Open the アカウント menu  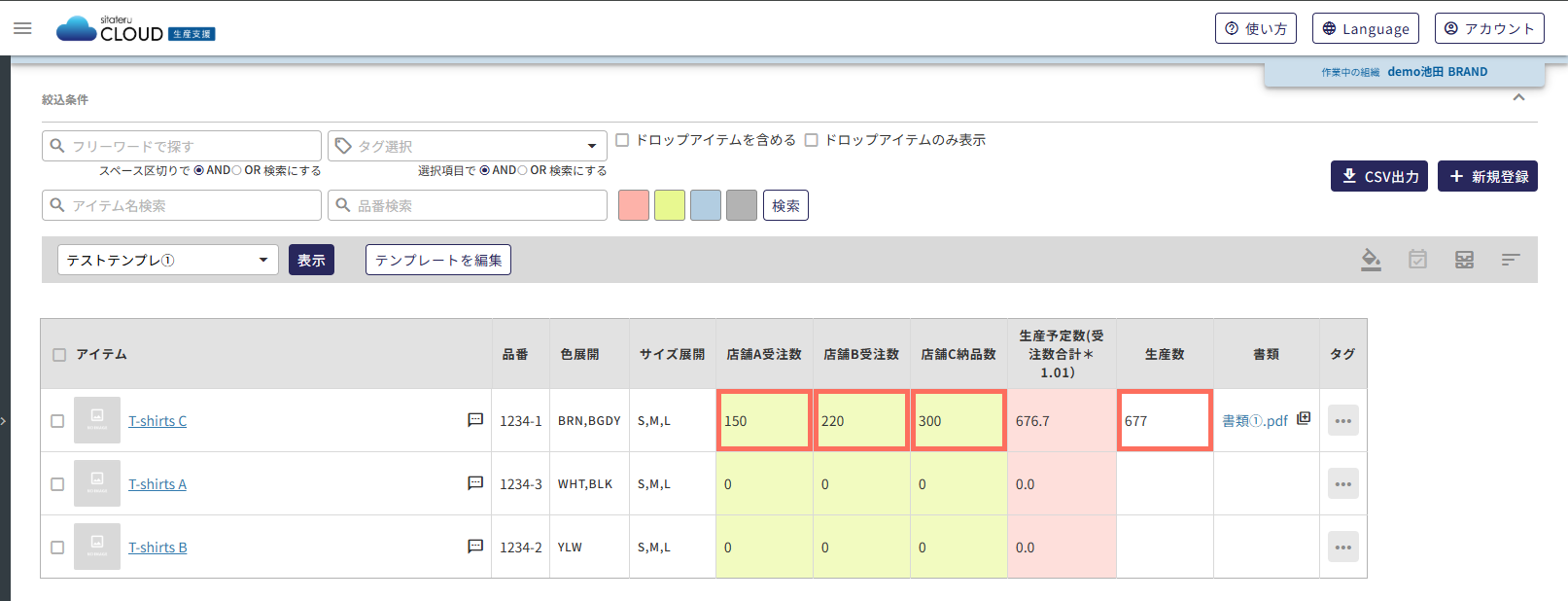pos(1488,28)
